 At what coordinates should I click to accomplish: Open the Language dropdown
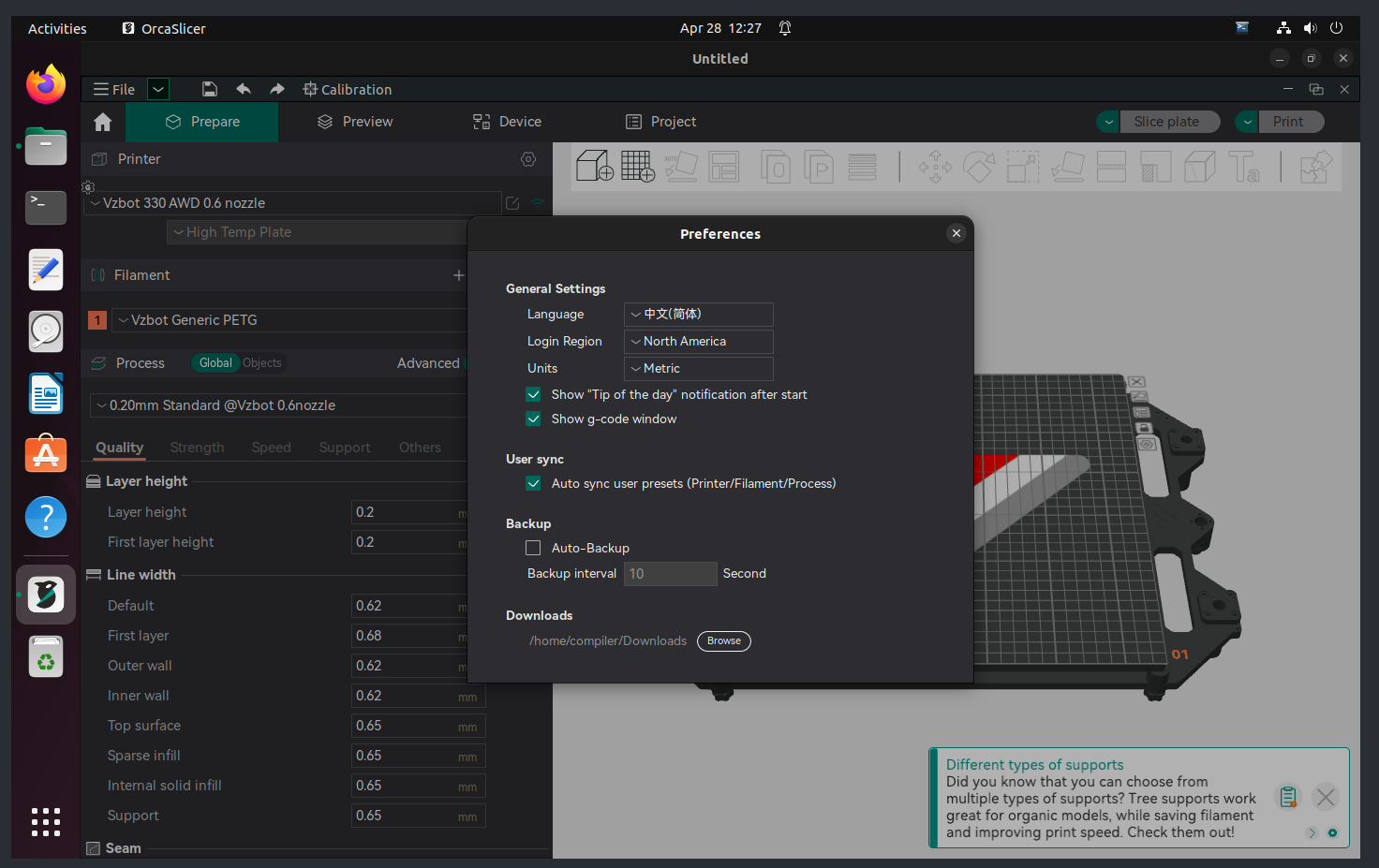(698, 314)
